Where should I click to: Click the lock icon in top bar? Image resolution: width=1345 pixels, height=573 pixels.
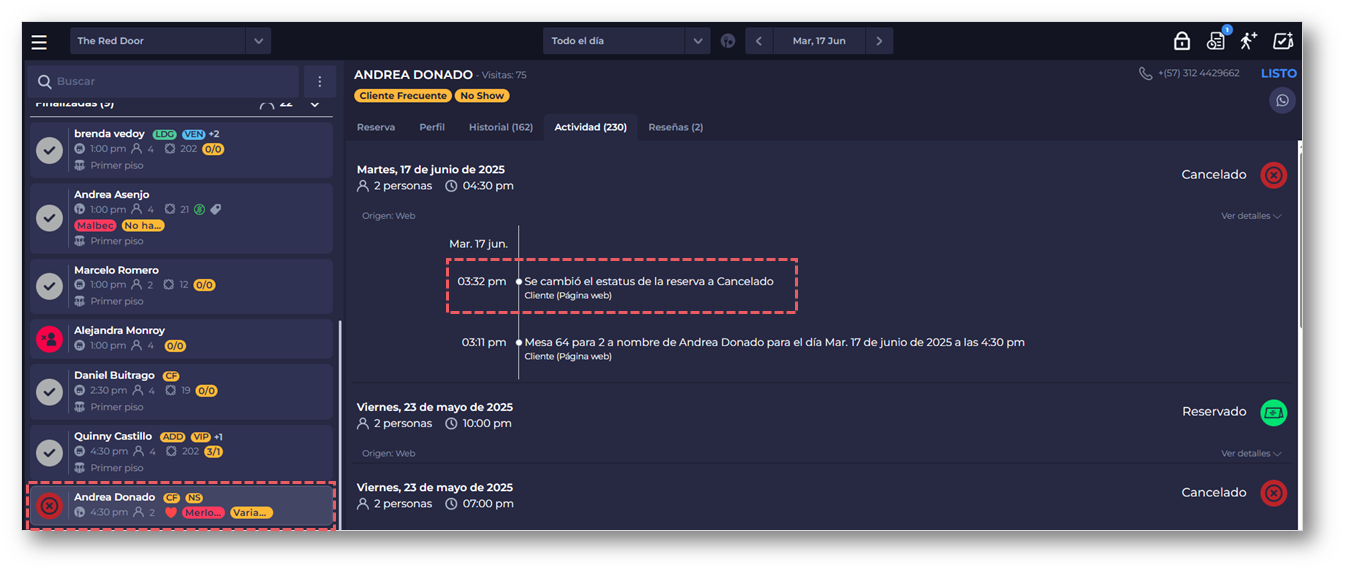point(1181,41)
